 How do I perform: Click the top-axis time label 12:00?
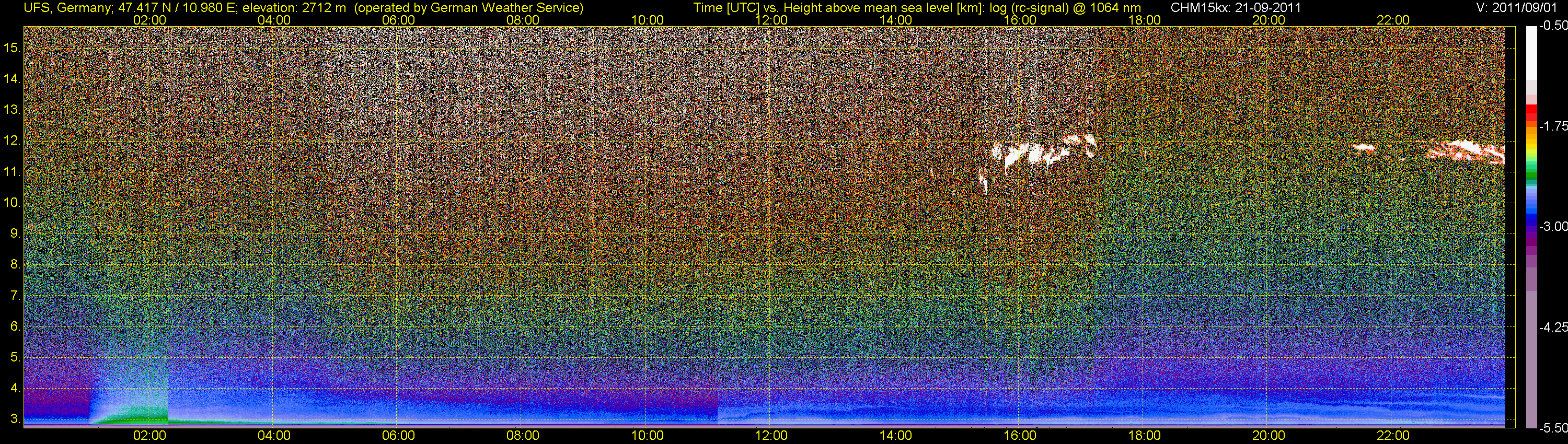tap(771, 20)
